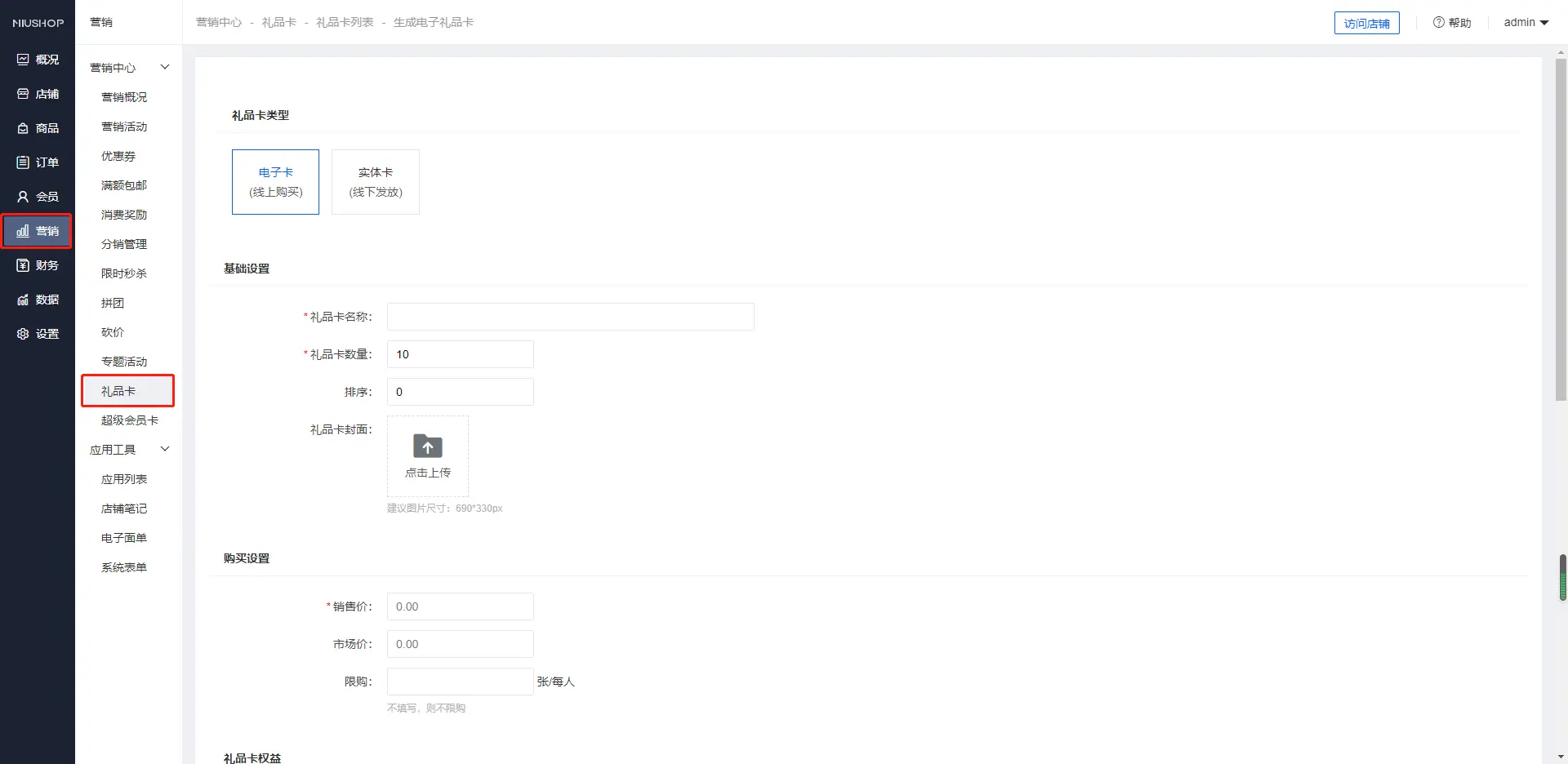Click the page vertical scrollbar thumb
This screenshot has width=1568, height=764.
click(1561, 229)
